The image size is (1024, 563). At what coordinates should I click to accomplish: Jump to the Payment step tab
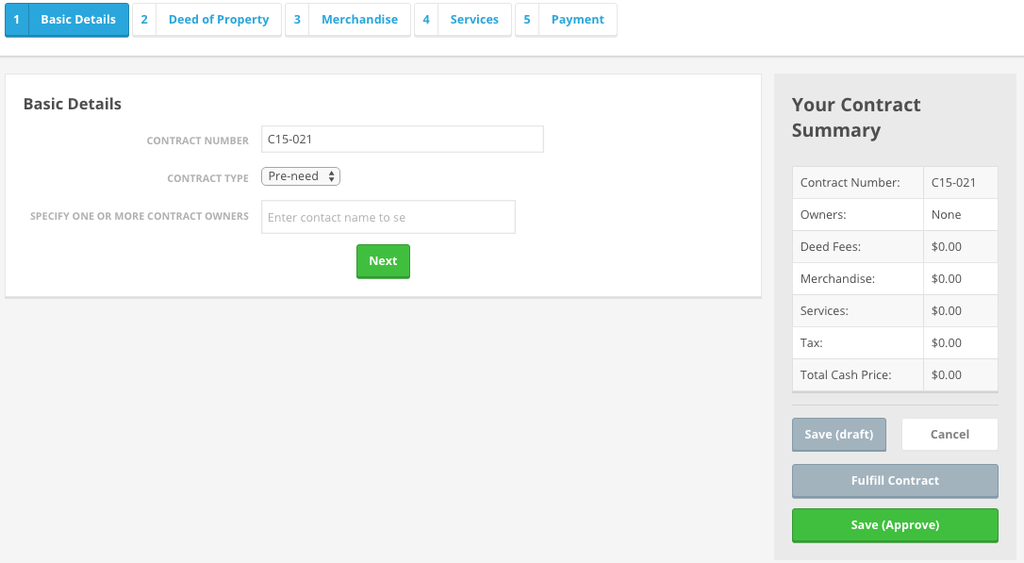click(566, 20)
